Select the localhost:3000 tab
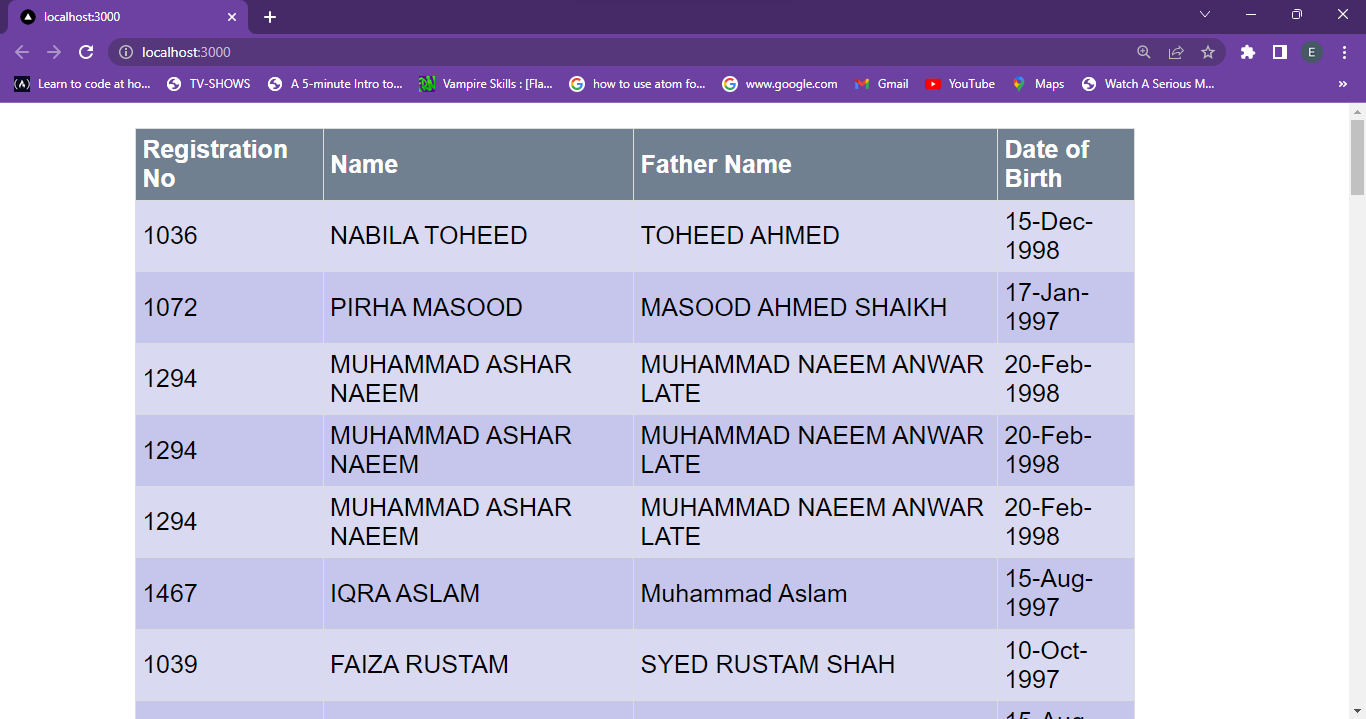This screenshot has height=719, width=1366. (120, 17)
